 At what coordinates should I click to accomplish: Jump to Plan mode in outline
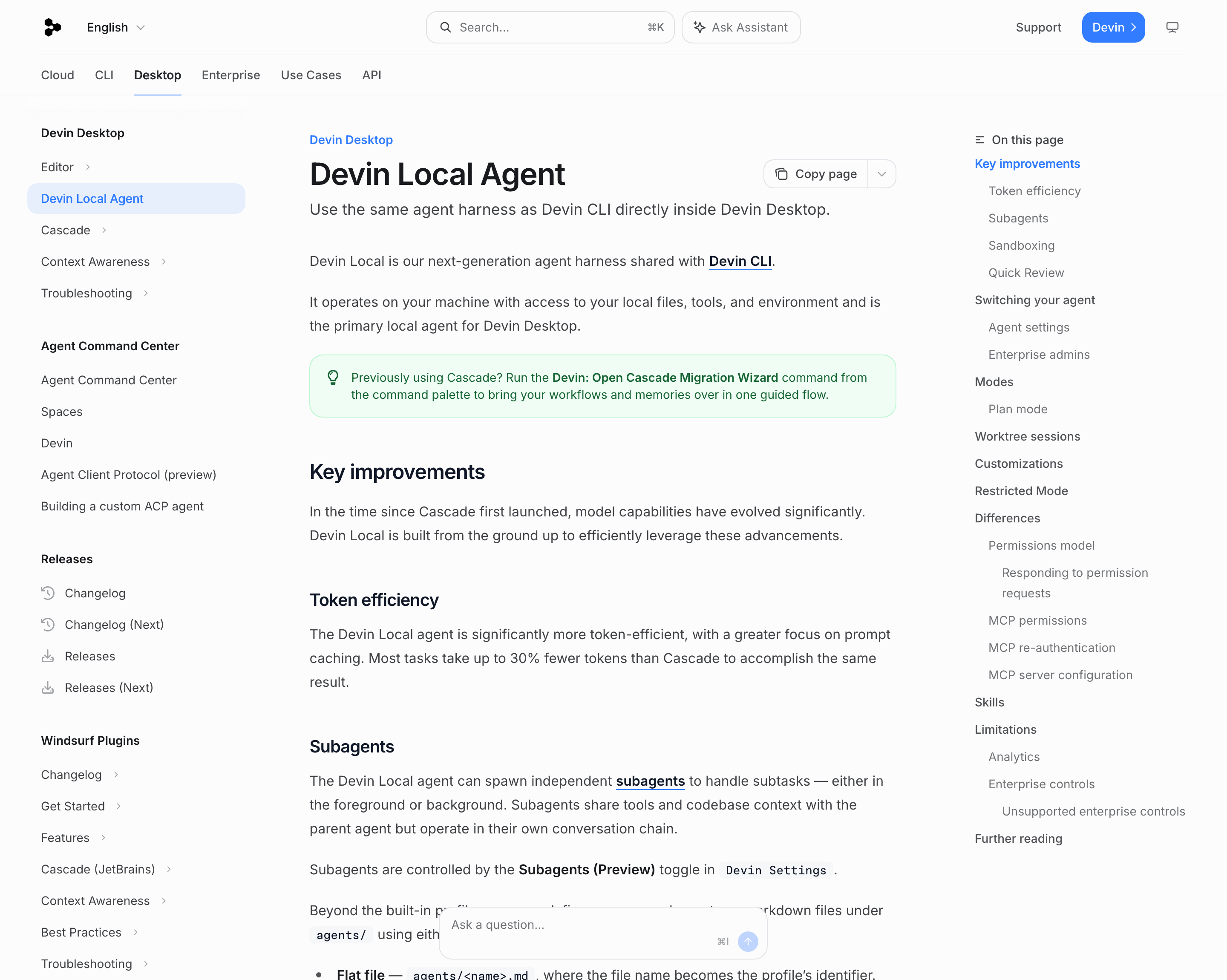click(1018, 409)
